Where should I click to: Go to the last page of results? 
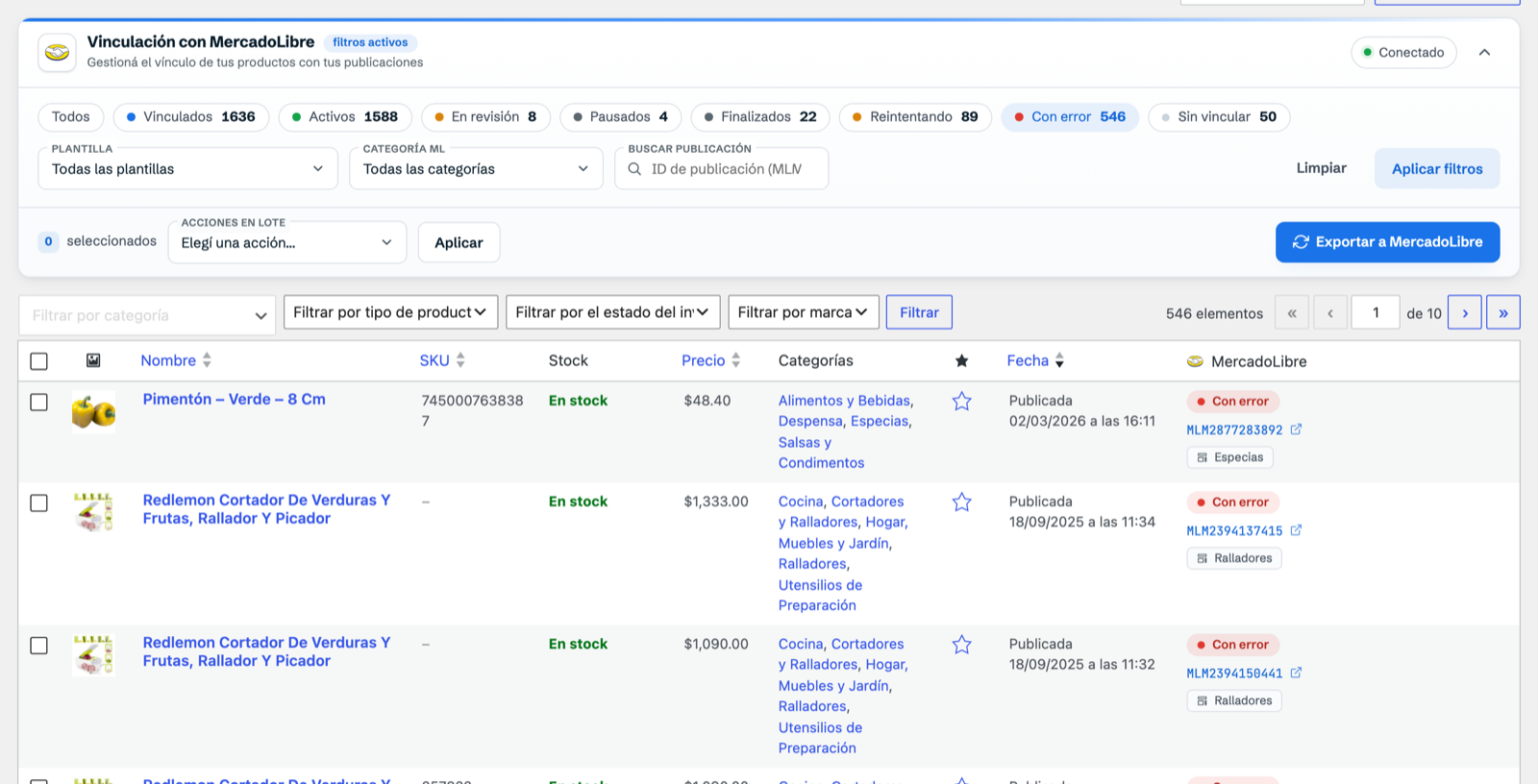(x=1502, y=312)
